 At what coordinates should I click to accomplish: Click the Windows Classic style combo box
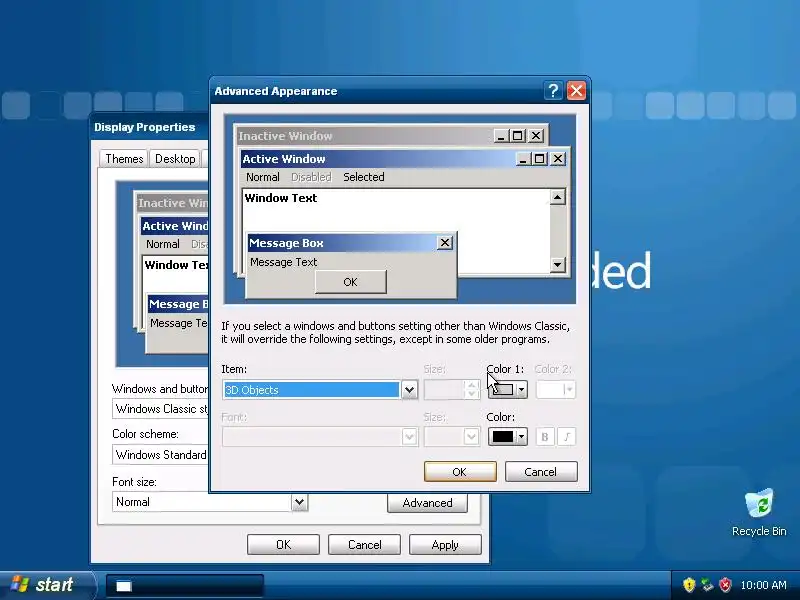(x=160, y=409)
